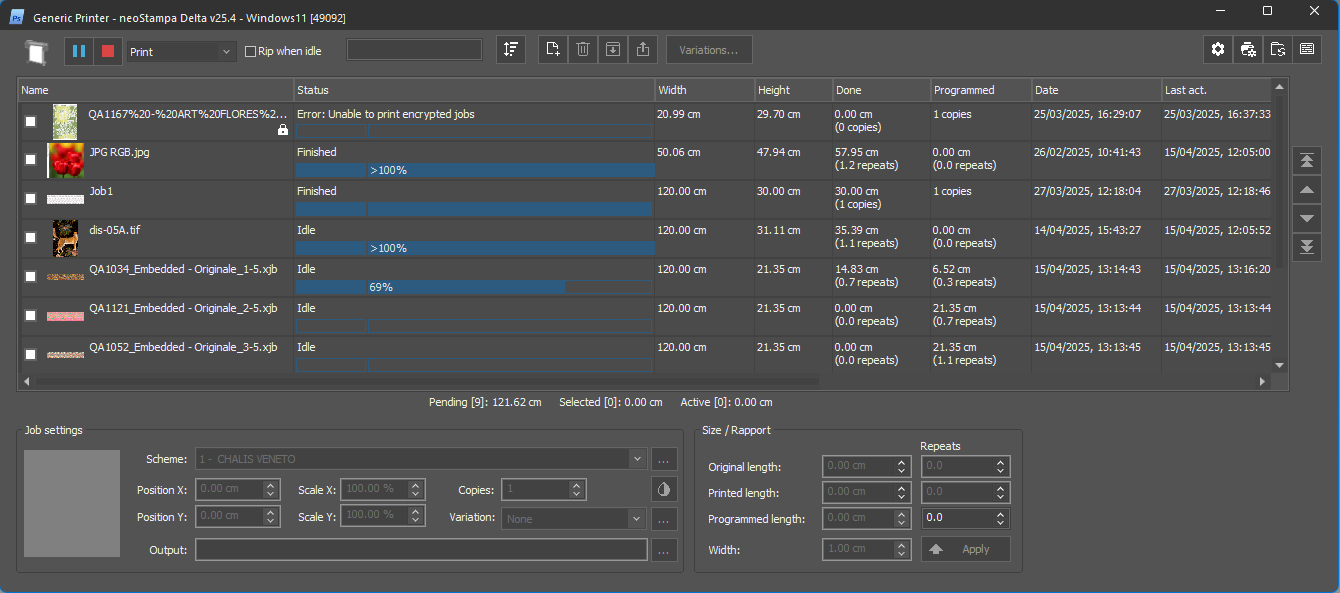Tick the checkbox for dis-05A.tif

tap(31, 237)
